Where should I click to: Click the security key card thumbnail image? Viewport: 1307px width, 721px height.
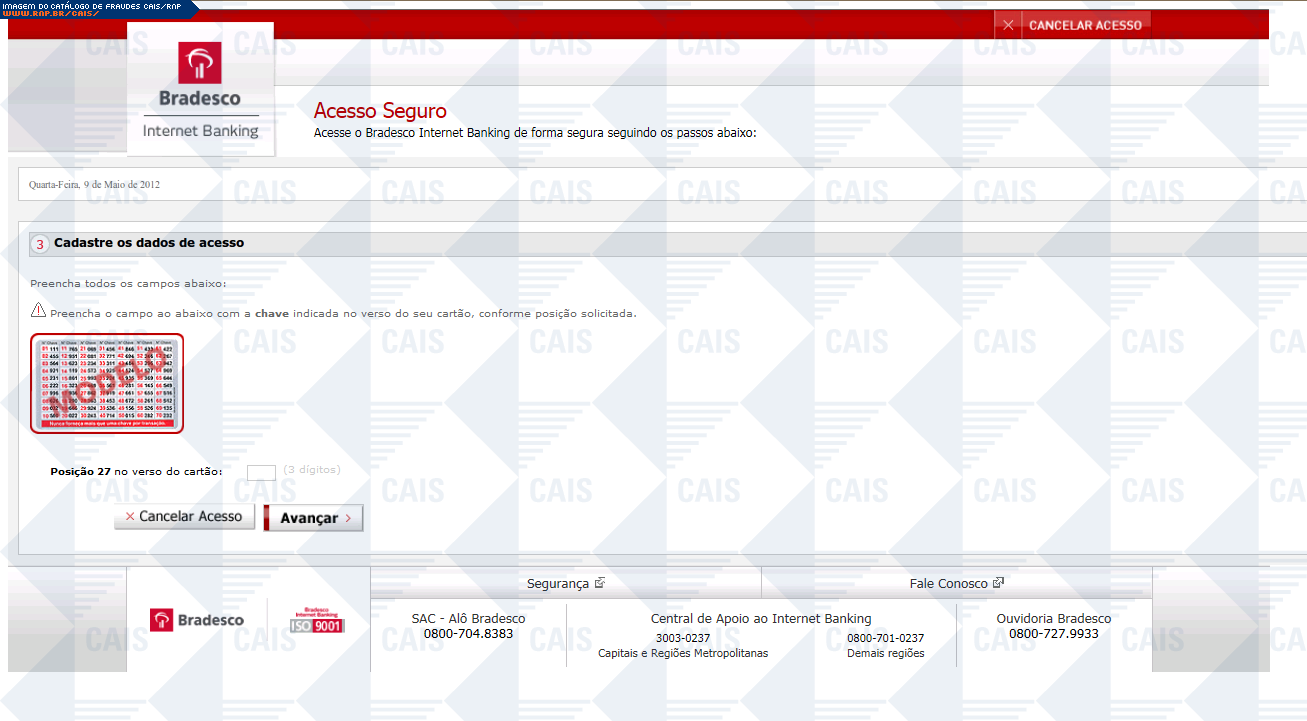coord(107,383)
